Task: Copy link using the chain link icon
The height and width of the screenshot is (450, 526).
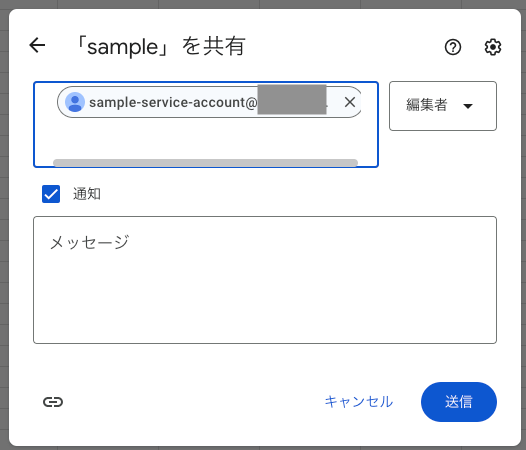Action: [x=53, y=402]
